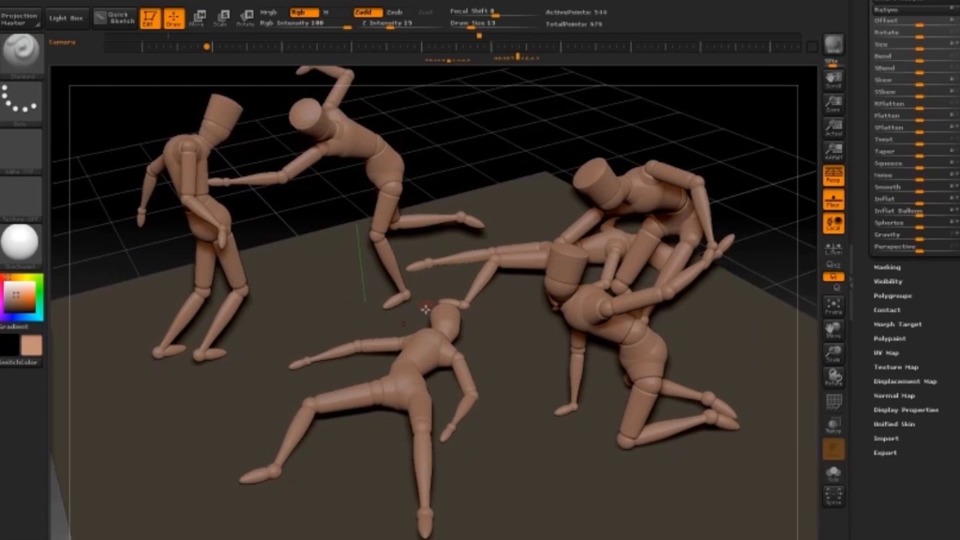The width and height of the screenshot is (960, 540).
Task: Activate the Edit mode button
Action: click(x=150, y=18)
